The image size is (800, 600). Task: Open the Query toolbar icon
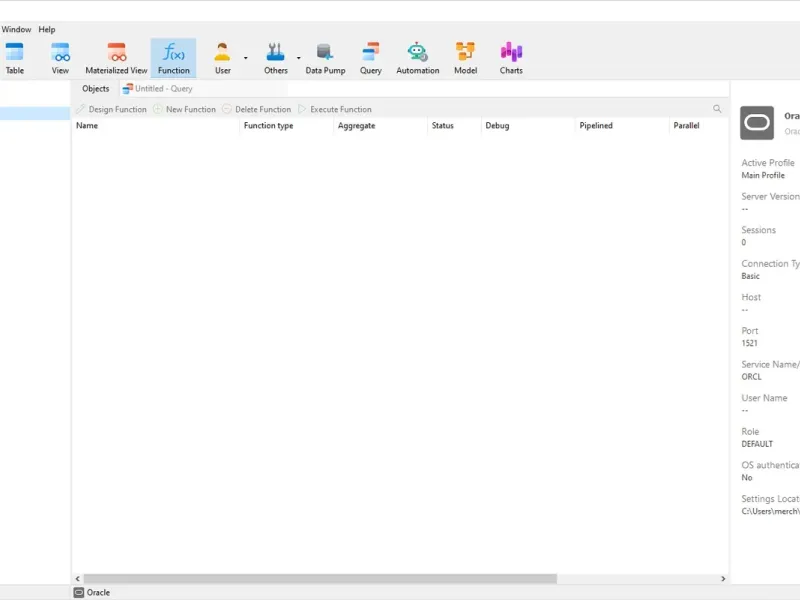(370, 58)
